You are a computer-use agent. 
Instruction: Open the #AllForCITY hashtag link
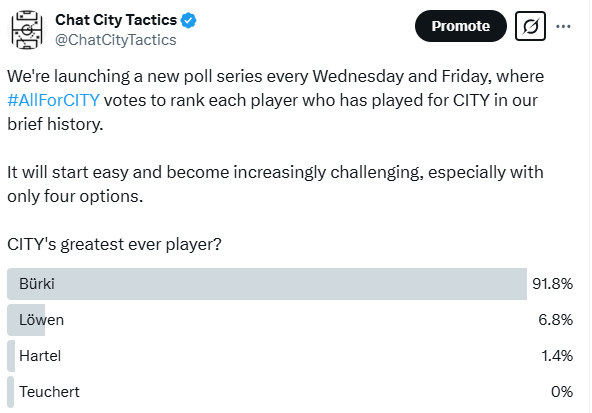click(x=53, y=100)
